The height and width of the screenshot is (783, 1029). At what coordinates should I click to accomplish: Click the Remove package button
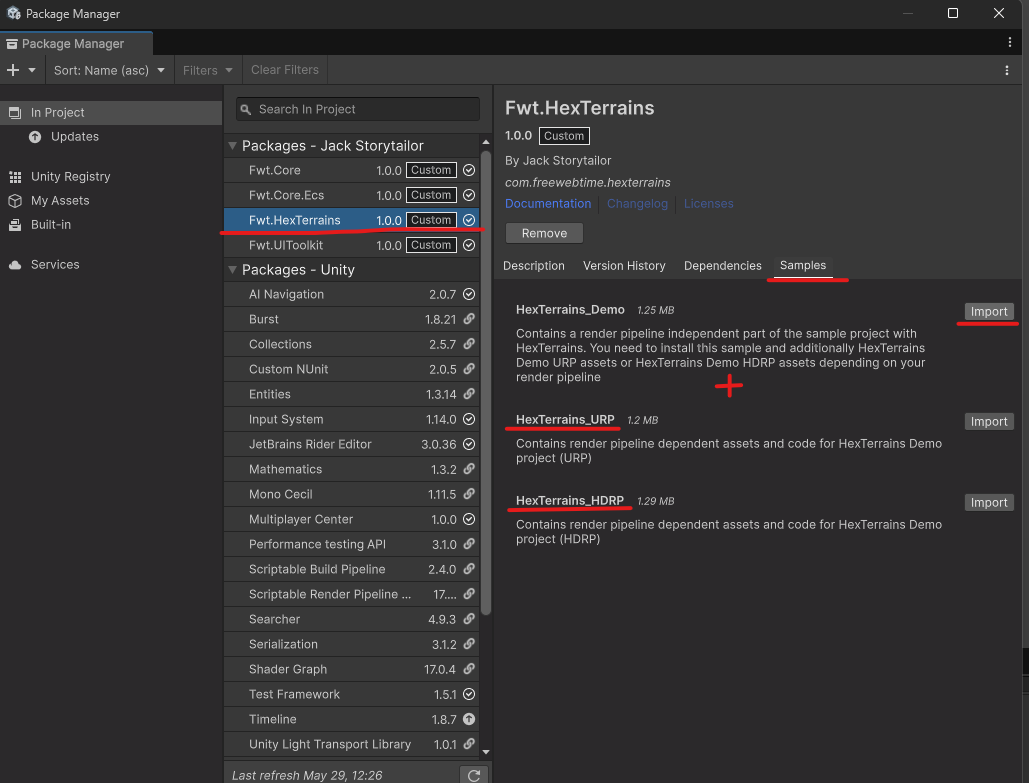tap(544, 233)
